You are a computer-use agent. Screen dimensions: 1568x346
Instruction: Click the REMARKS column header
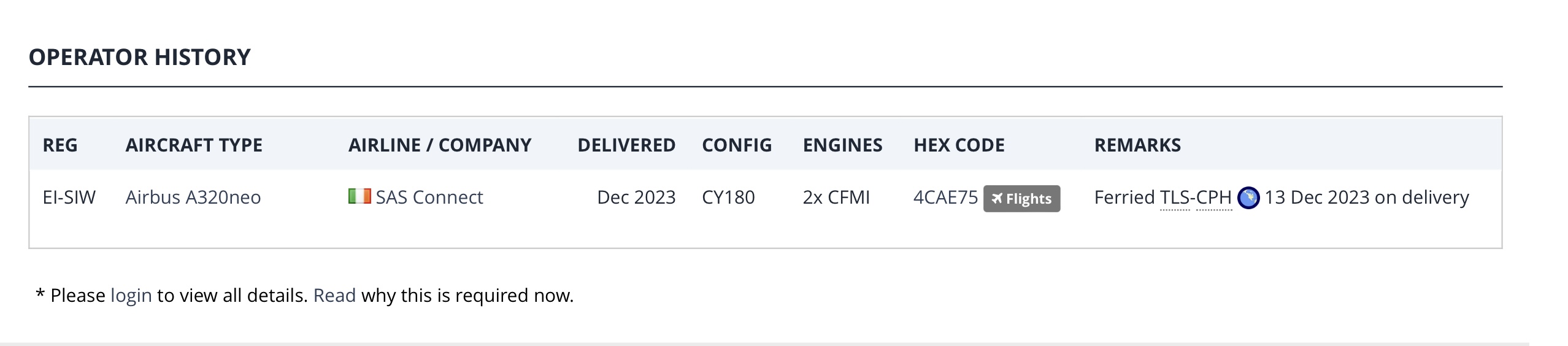[x=1137, y=145]
